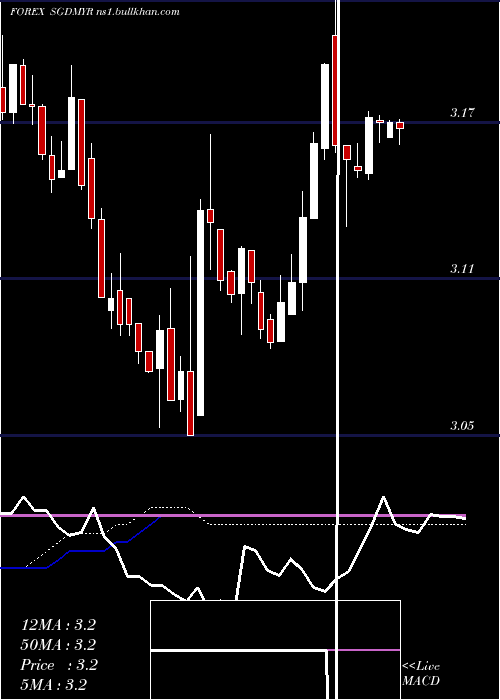The image size is (500, 700).
Task: Click the '50MA : 3.2' indicator text
Action: [x=58, y=645]
